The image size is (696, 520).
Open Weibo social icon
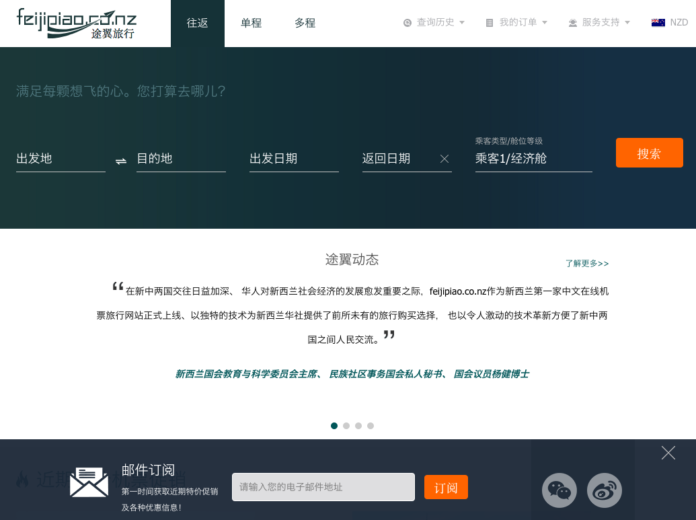click(x=604, y=490)
